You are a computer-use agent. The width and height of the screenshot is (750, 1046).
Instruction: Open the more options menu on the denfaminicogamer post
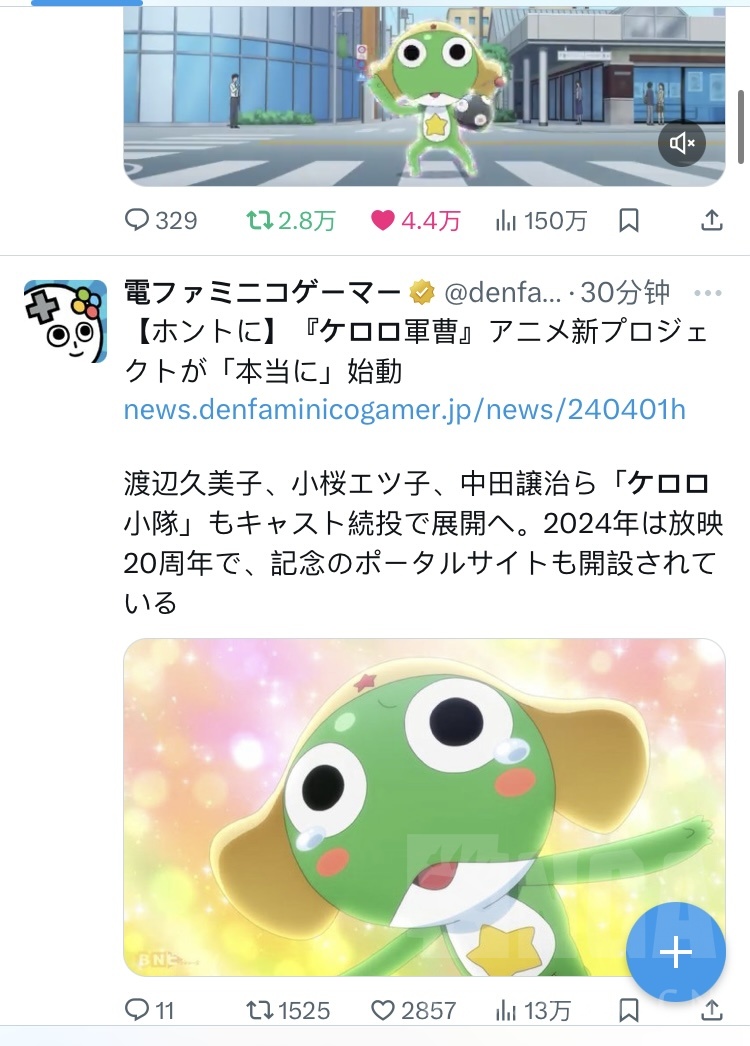[708, 292]
